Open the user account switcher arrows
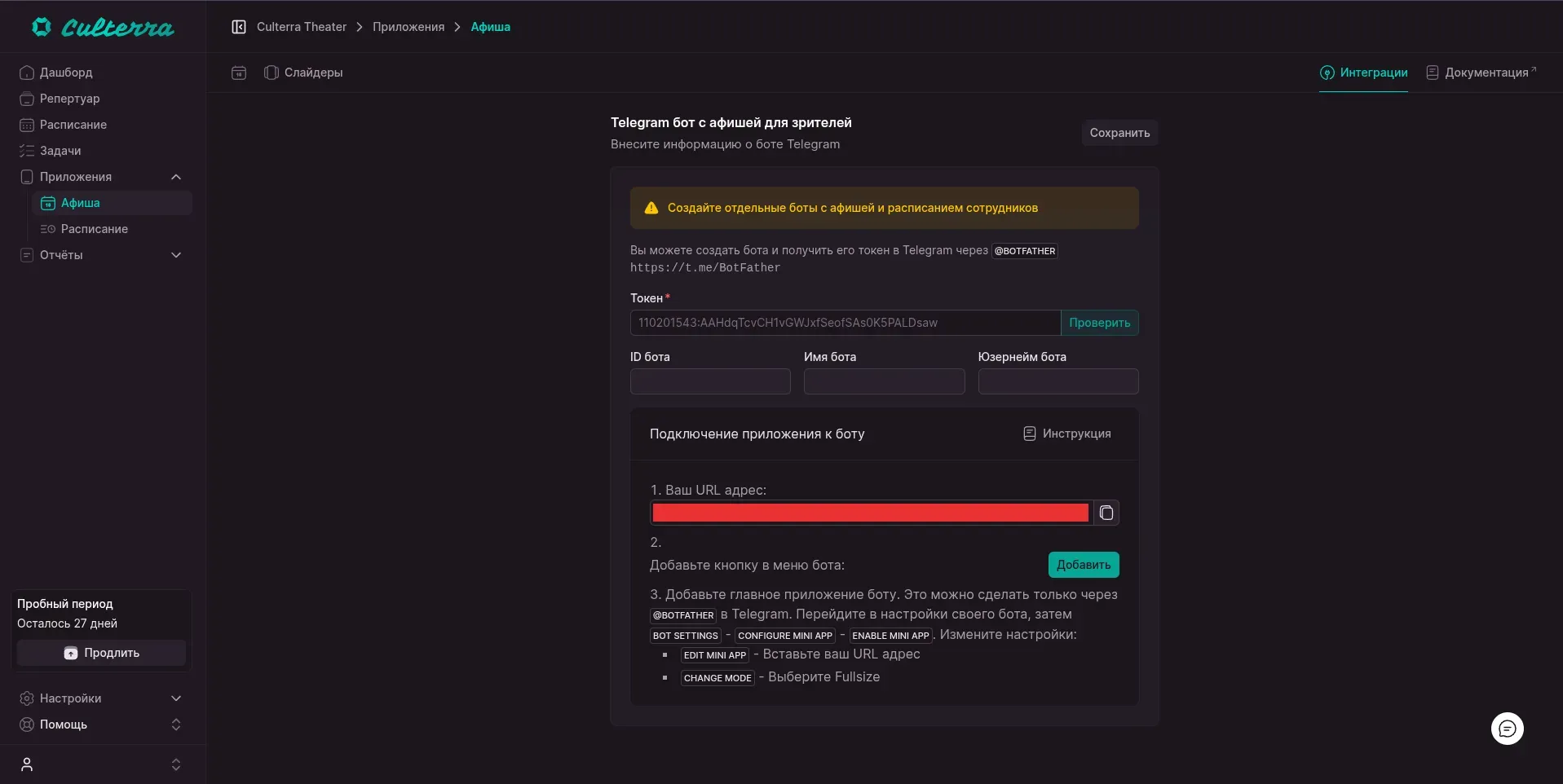This screenshot has height=784, width=1563. click(x=176, y=764)
